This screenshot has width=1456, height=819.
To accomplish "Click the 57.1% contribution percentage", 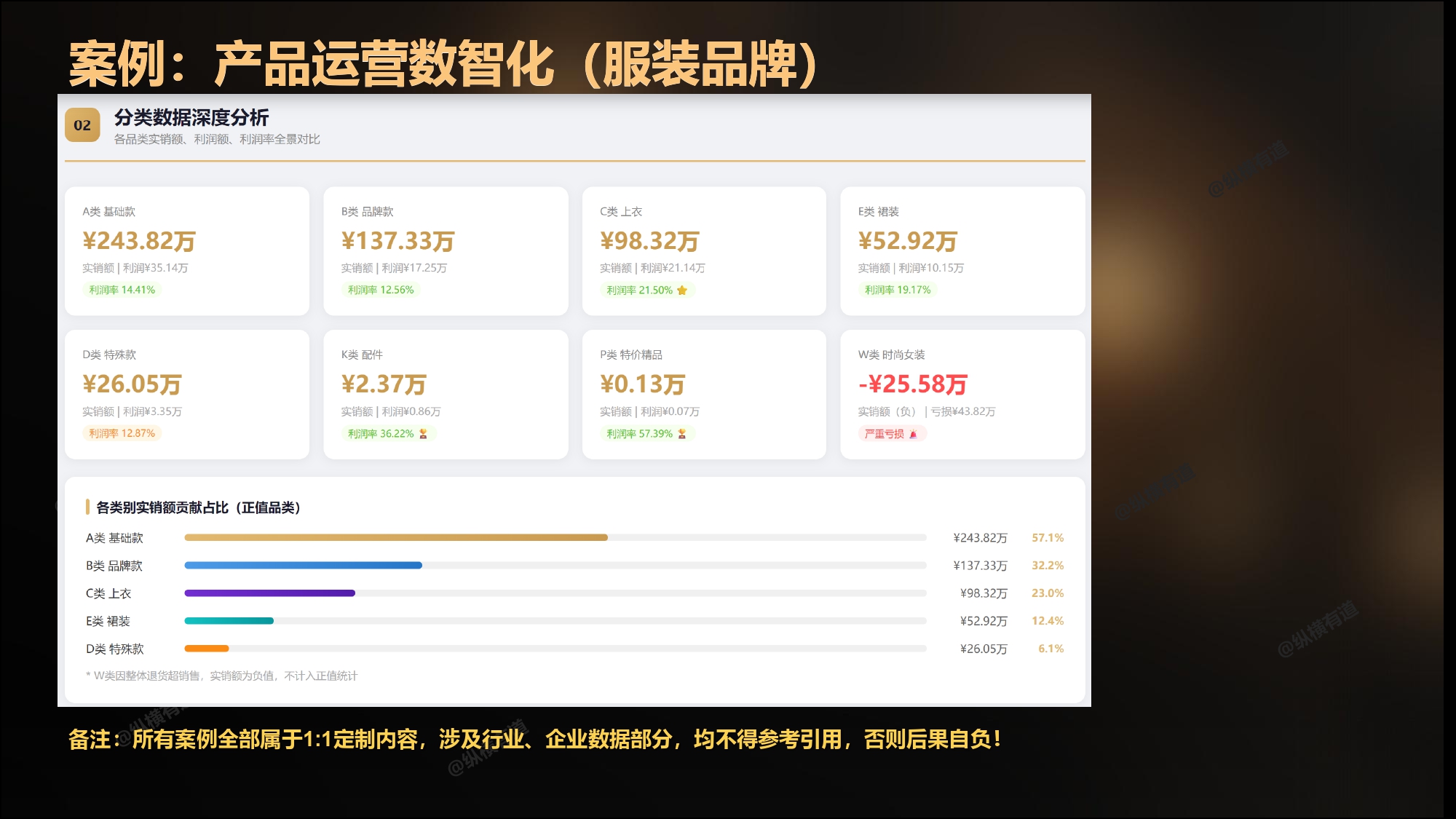I will [1048, 537].
